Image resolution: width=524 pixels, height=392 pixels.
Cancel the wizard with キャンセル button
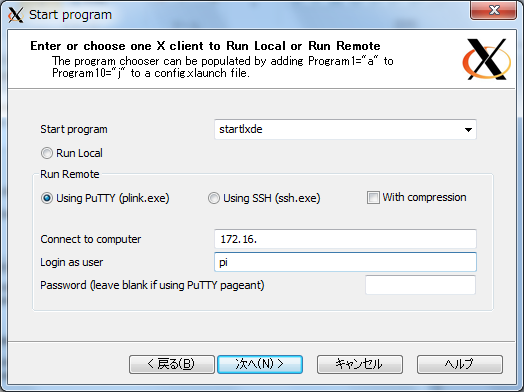pyautogui.click(x=360, y=364)
